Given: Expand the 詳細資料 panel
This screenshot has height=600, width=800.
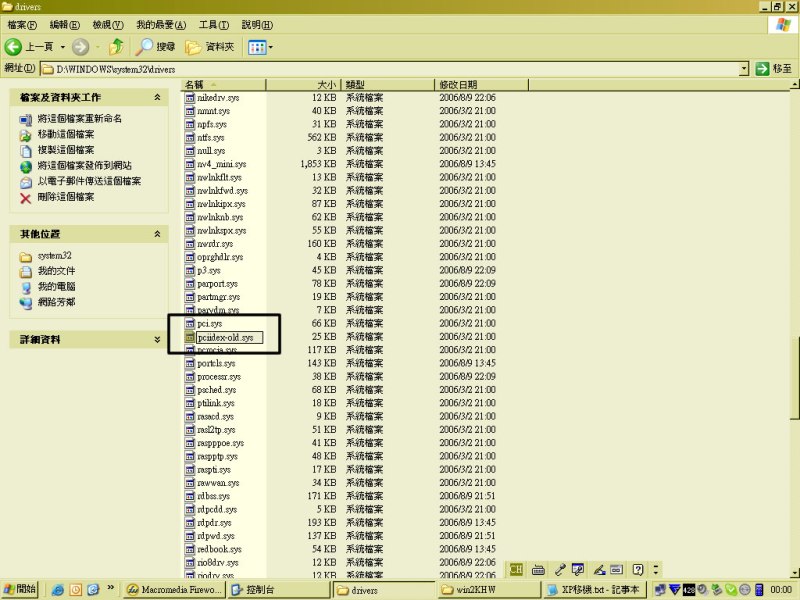Looking at the screenshot, I should point(157,339).
